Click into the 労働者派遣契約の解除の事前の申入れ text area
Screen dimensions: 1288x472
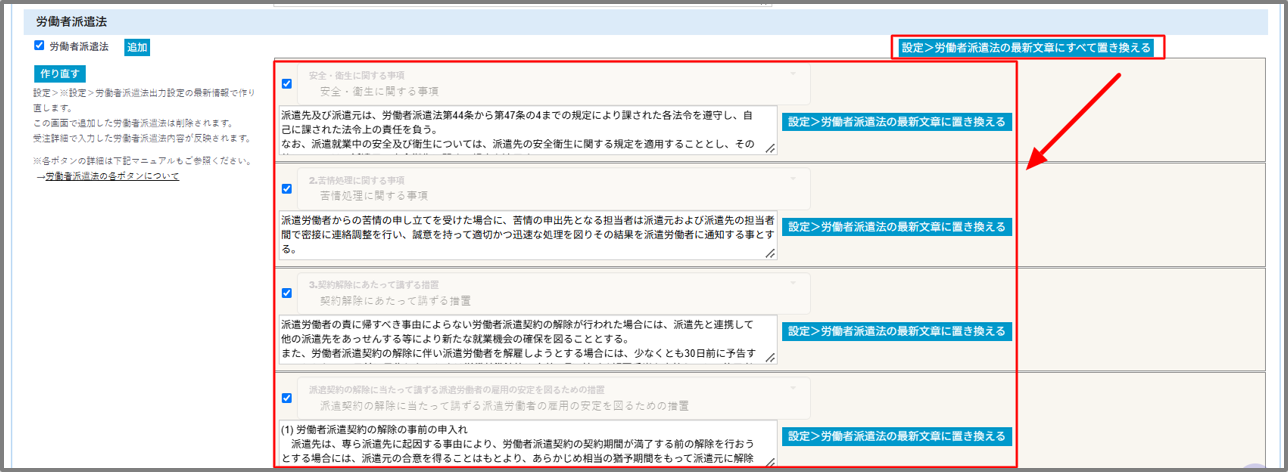[527, 444]
